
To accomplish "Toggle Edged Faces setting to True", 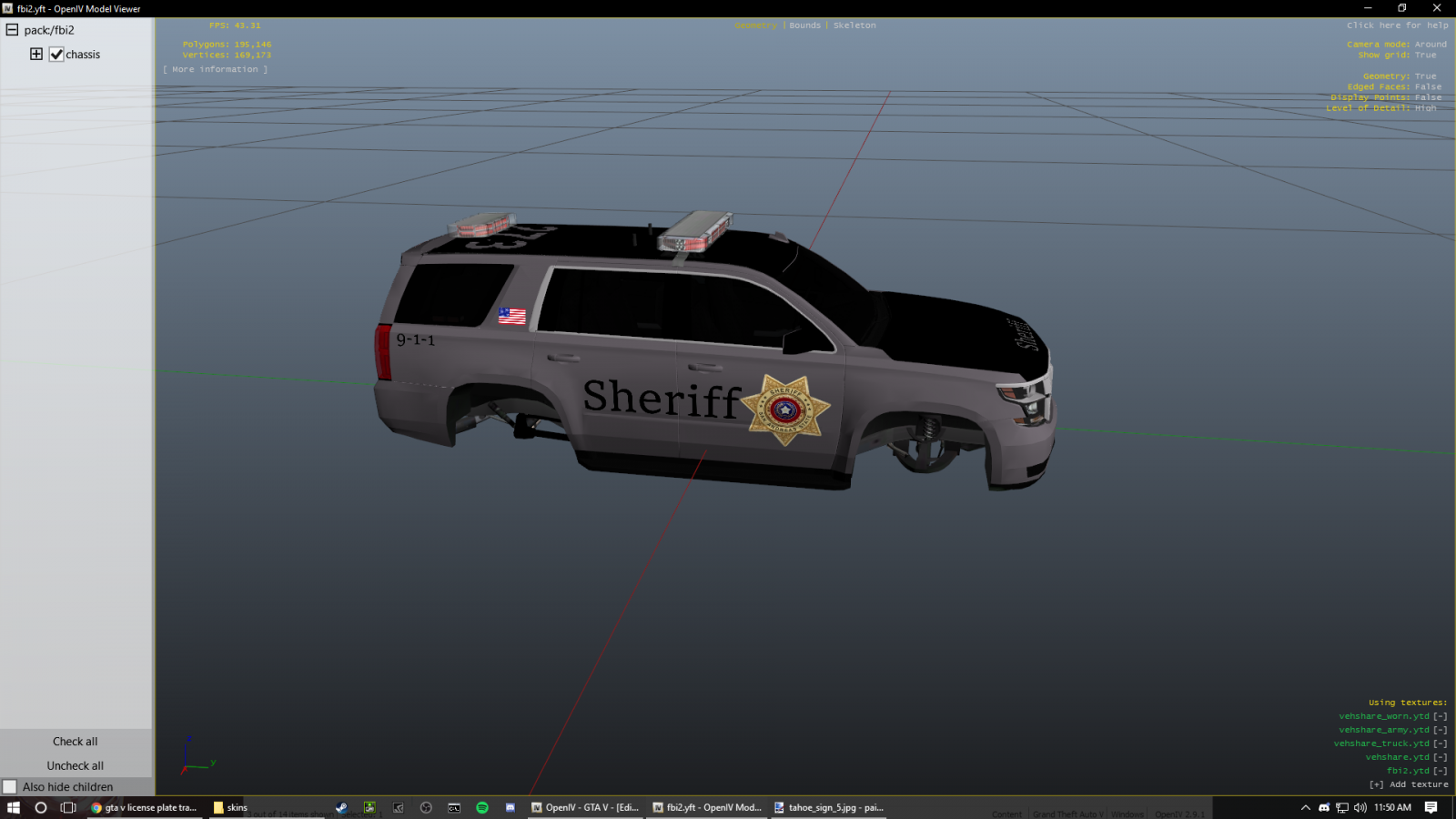I will (x=1427, y=87).
